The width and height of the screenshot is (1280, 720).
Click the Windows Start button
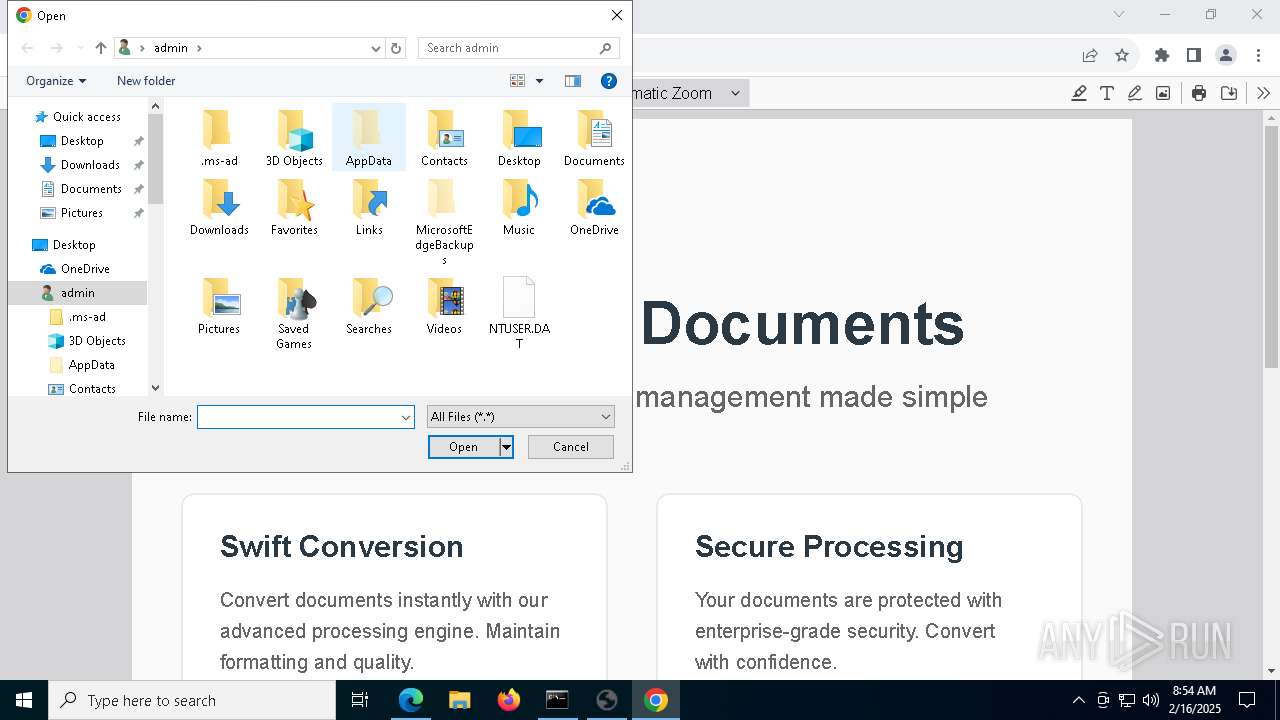pos(24,700)
